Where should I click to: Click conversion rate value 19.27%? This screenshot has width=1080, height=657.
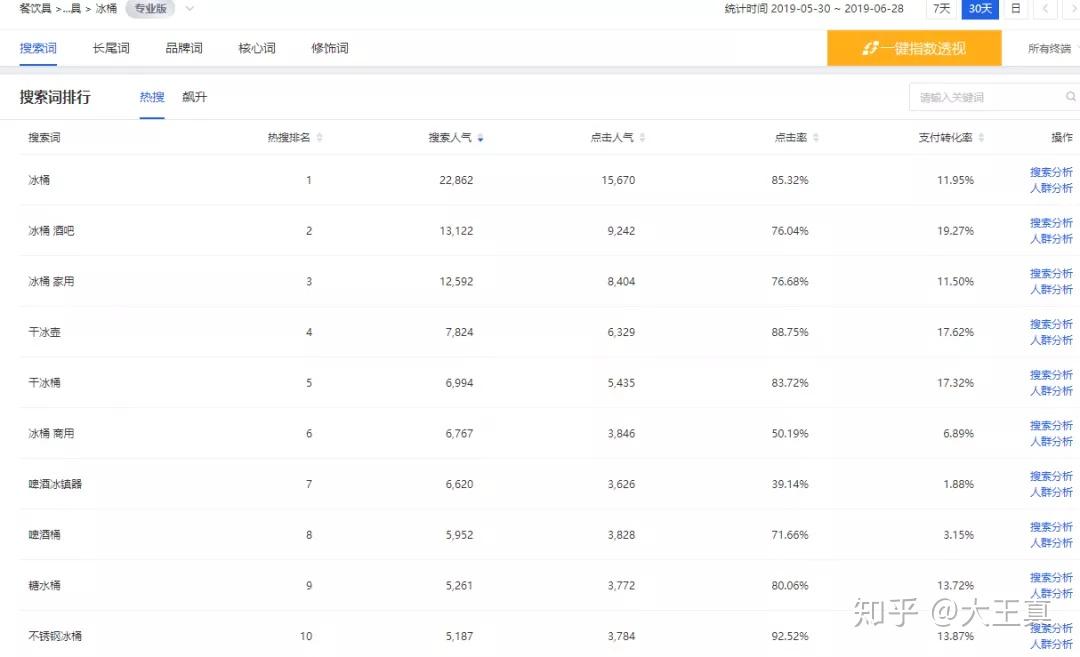point(955,231)
